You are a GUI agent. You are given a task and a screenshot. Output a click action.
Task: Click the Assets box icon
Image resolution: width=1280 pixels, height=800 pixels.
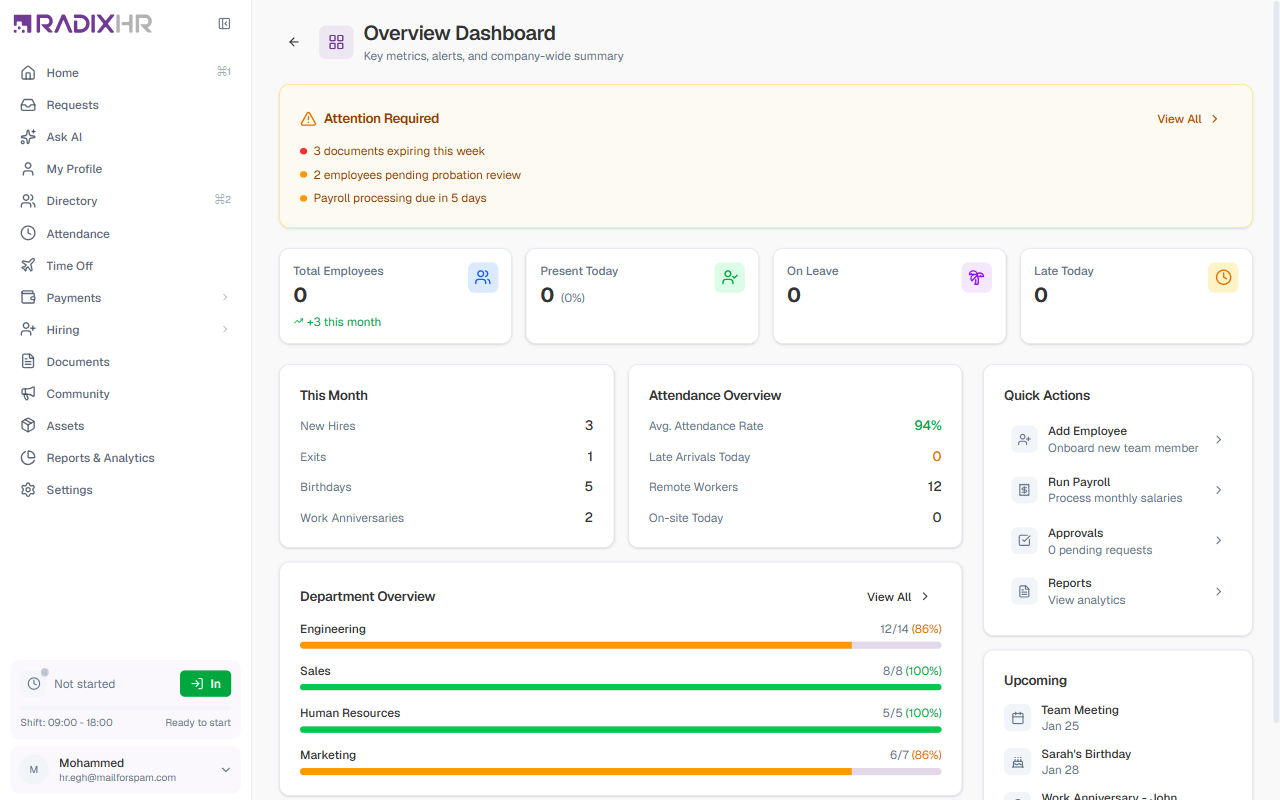coord(28,425)
